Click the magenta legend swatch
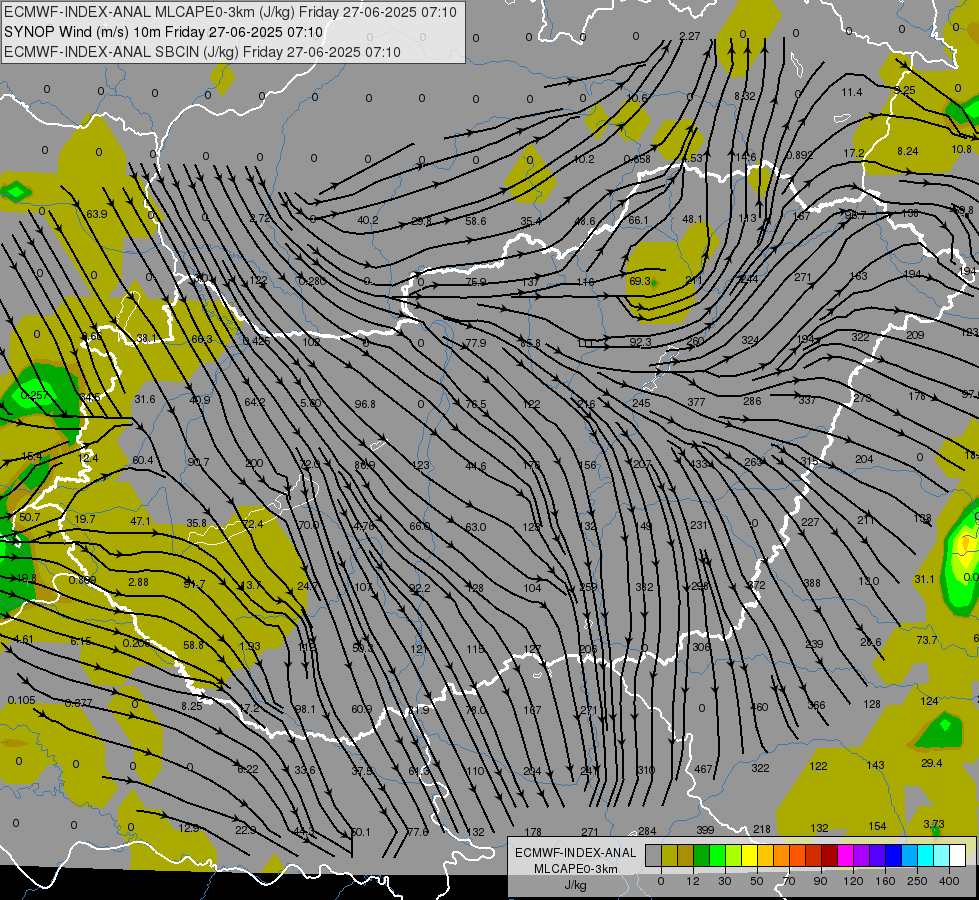The width and height of the screenshot is (979, 900). coord(845,856)
